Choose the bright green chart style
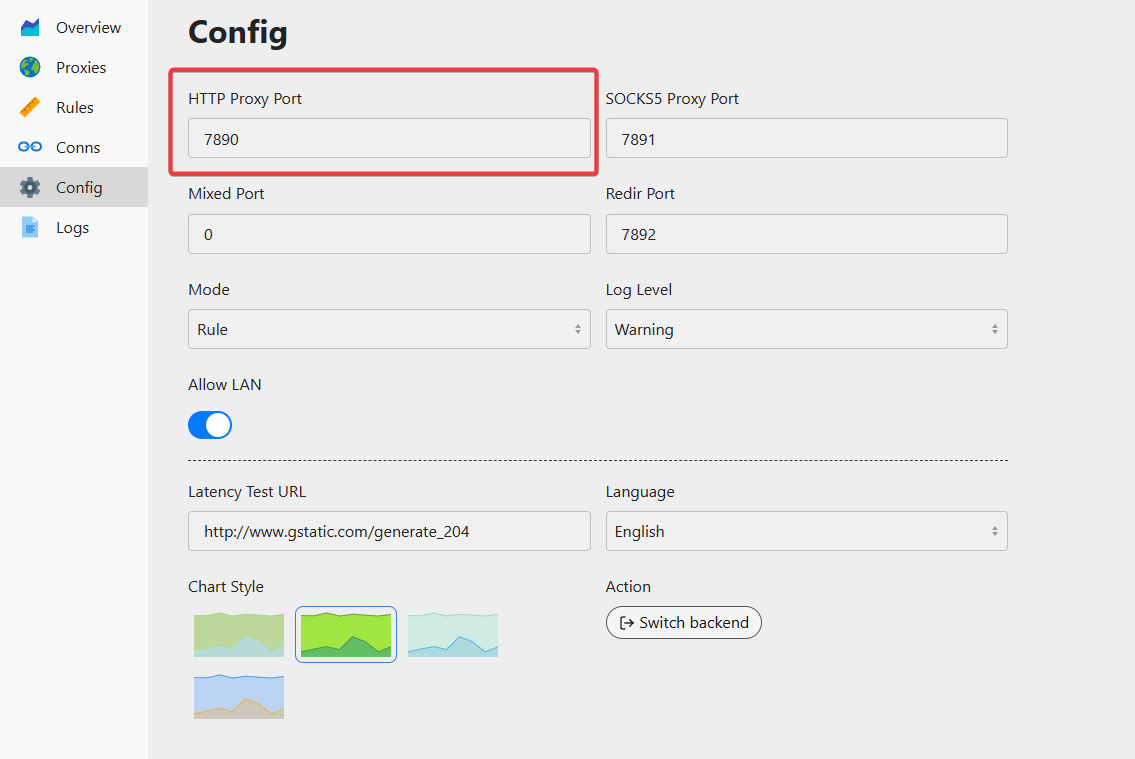The image size is (1135, 759). pos(346,635)
